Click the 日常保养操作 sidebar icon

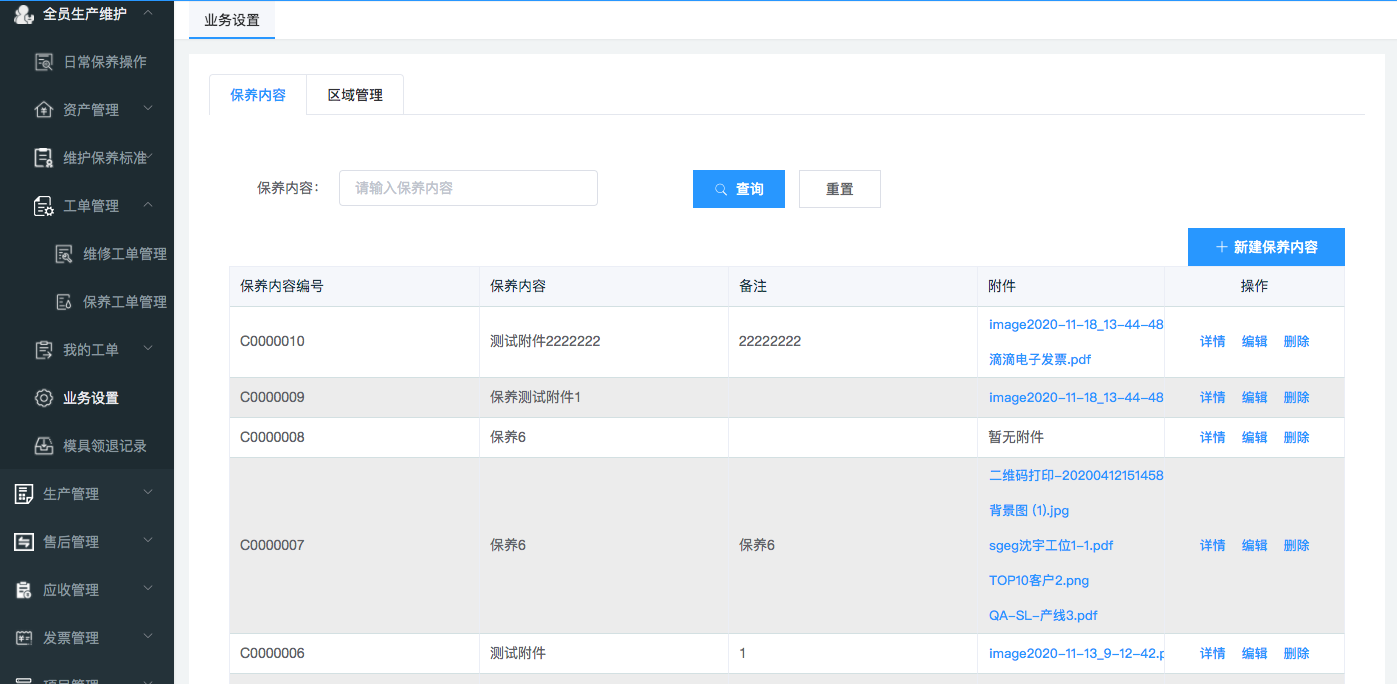(44, 62)
